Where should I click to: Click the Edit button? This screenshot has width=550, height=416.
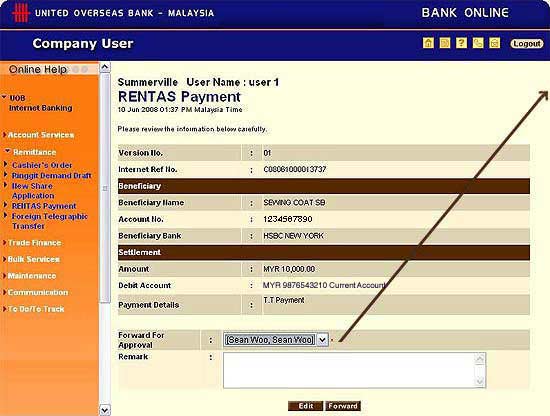coord(306,406)
